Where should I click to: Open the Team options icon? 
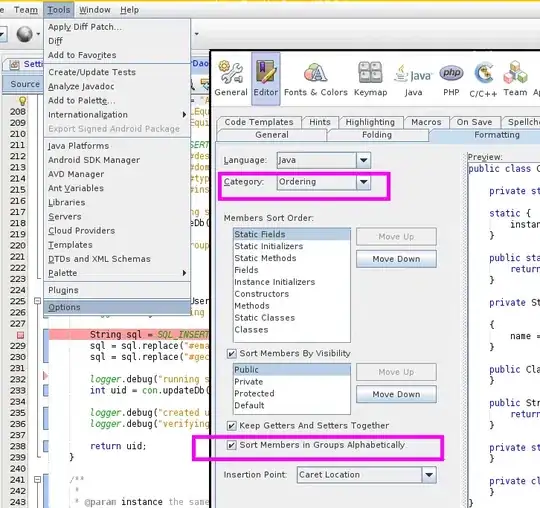pyautogui.click(x=515, y=79)
